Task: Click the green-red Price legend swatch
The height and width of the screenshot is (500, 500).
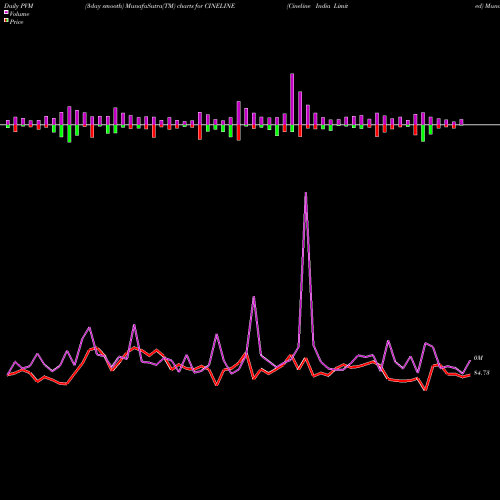Action: (x=6, y=21)
